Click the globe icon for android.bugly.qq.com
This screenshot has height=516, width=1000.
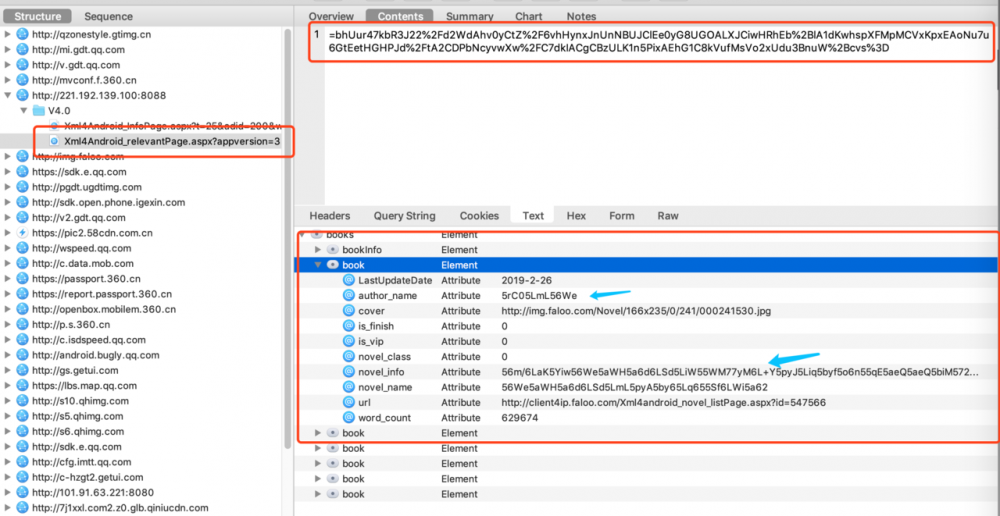coord(23,355)
